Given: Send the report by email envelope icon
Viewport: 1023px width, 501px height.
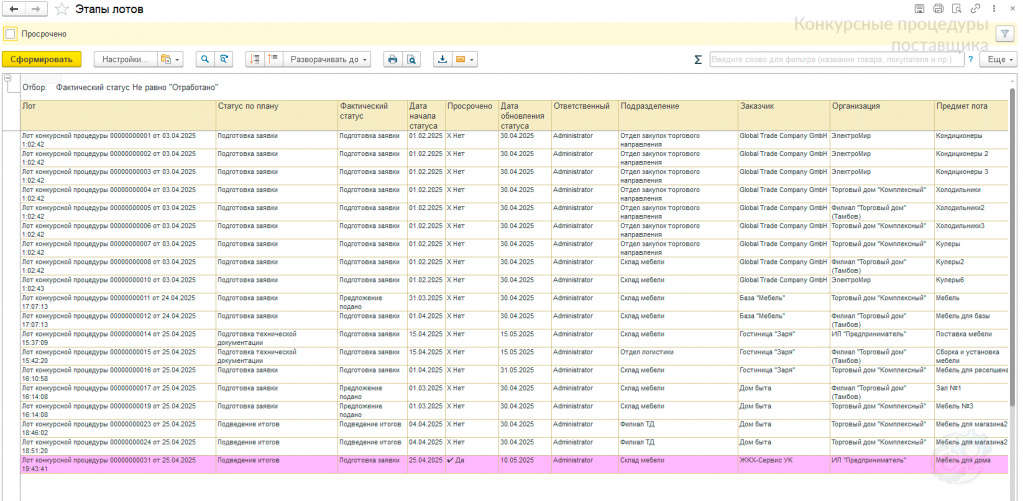Looking at the screenshot, I should pyautogui.click(x=460, y=59).
